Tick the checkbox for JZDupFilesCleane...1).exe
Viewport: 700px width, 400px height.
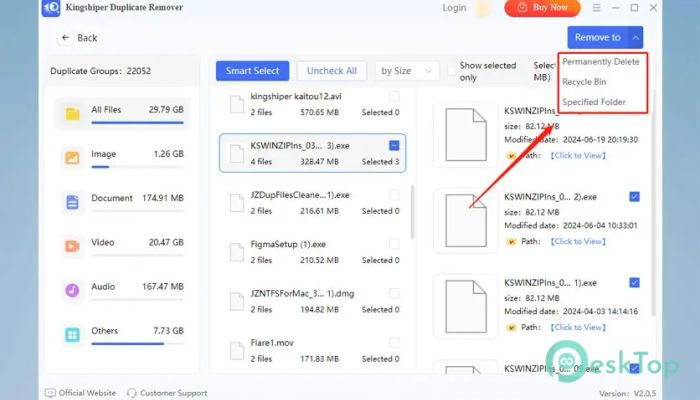[394, 195]
